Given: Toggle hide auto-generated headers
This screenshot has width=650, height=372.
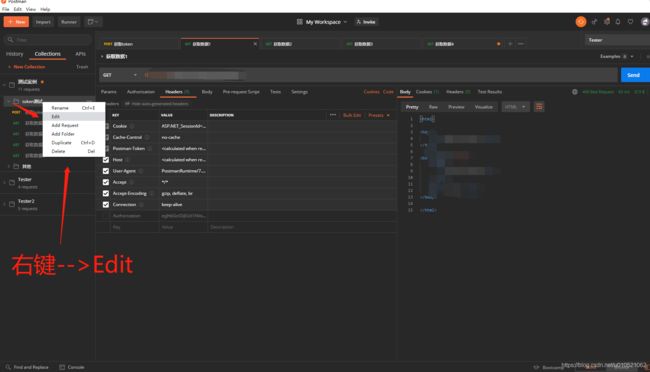Looking at the screenshot, I should coord(157,104).
